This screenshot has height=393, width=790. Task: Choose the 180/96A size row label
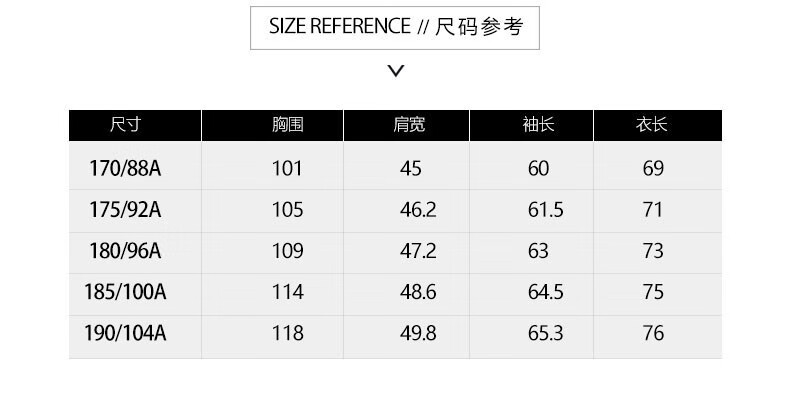(125, 251)
